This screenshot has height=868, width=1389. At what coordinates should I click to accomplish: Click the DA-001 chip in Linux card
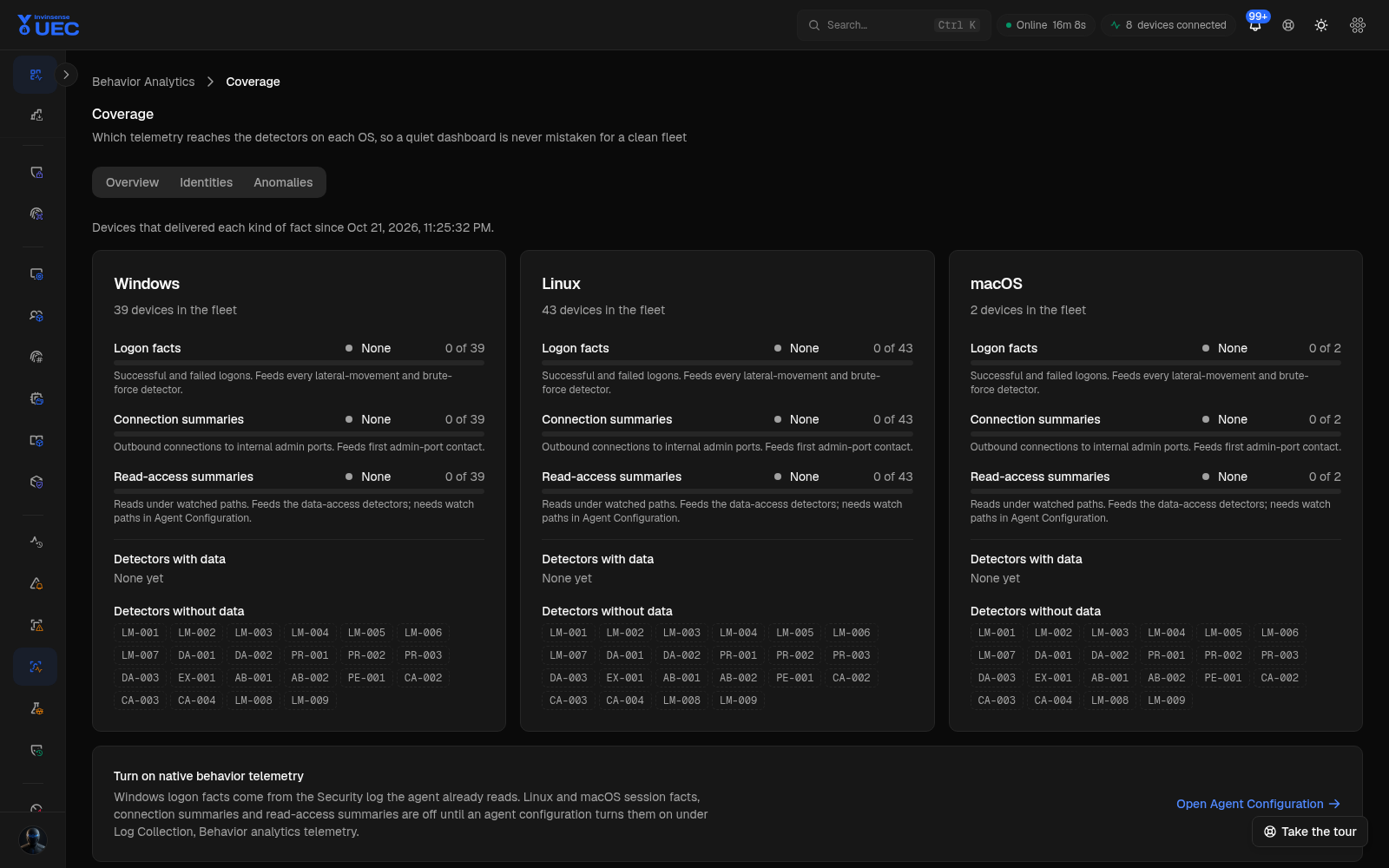[x=625, y=655]
